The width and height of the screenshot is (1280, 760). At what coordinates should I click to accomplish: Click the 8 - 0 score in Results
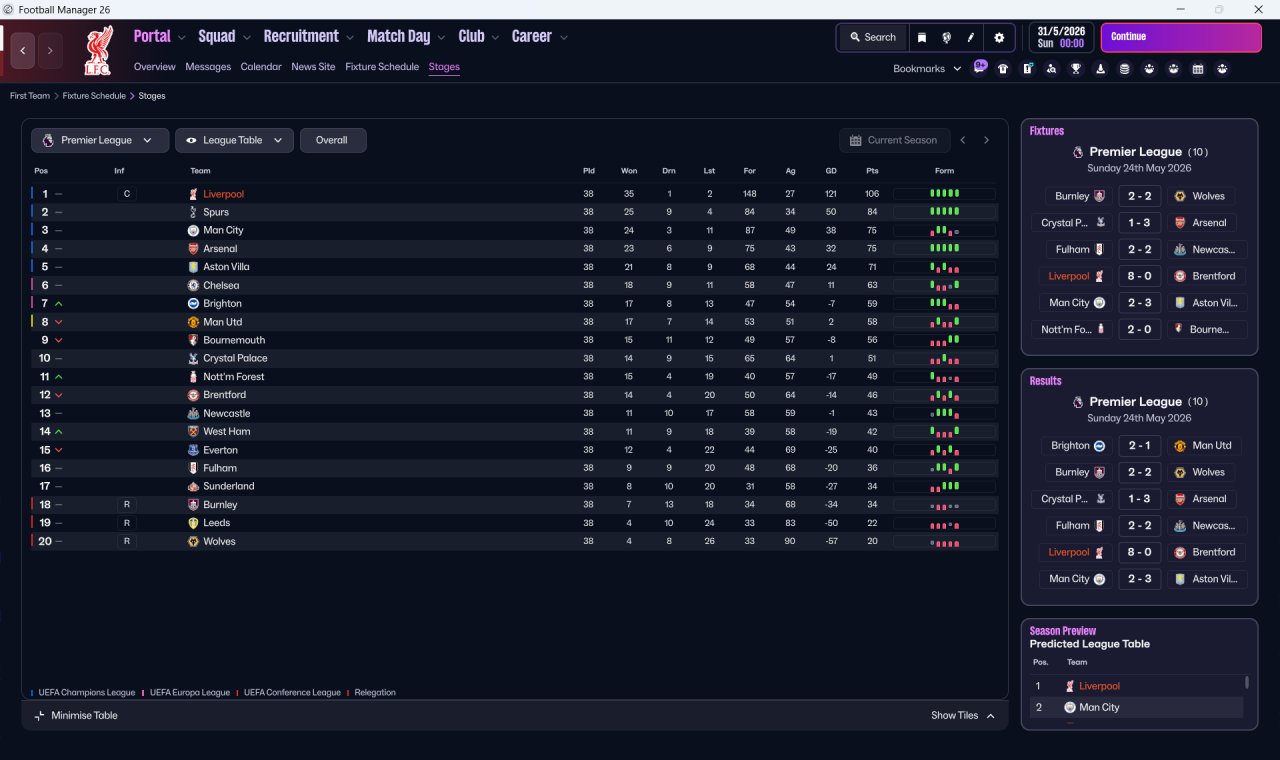1139,552
